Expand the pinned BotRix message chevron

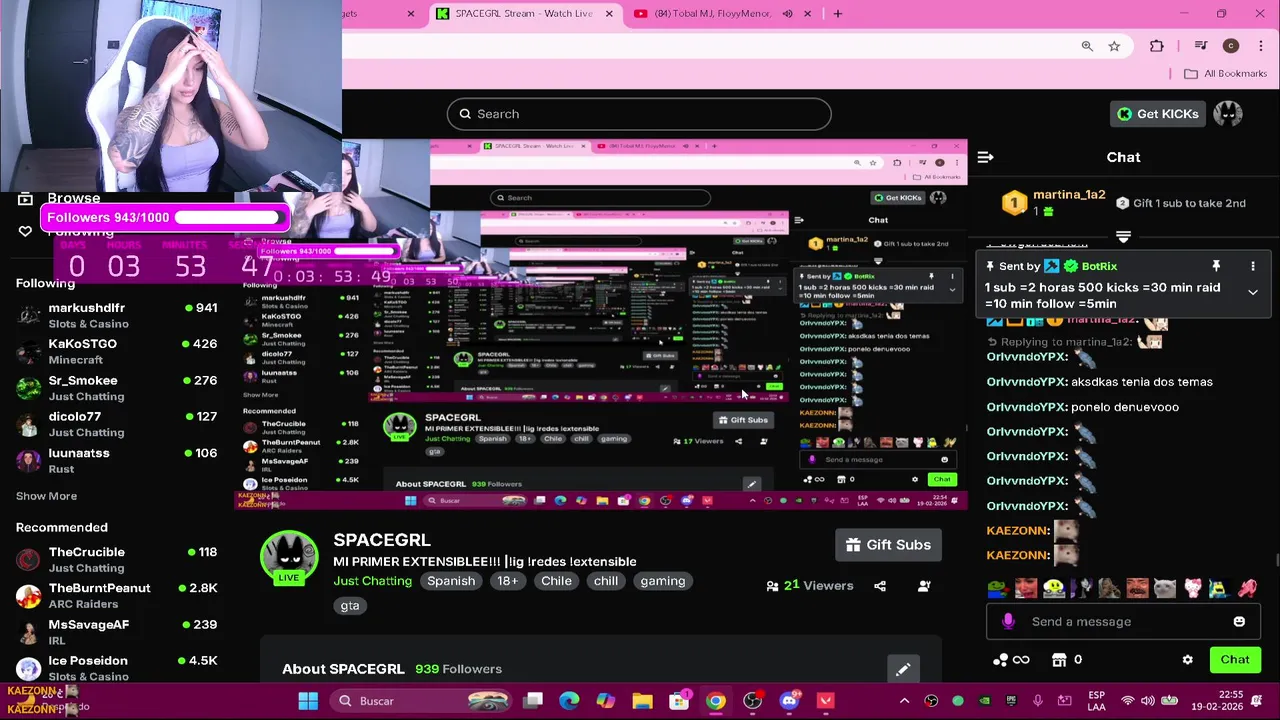pyautogui.click(x=1252, y=292)
